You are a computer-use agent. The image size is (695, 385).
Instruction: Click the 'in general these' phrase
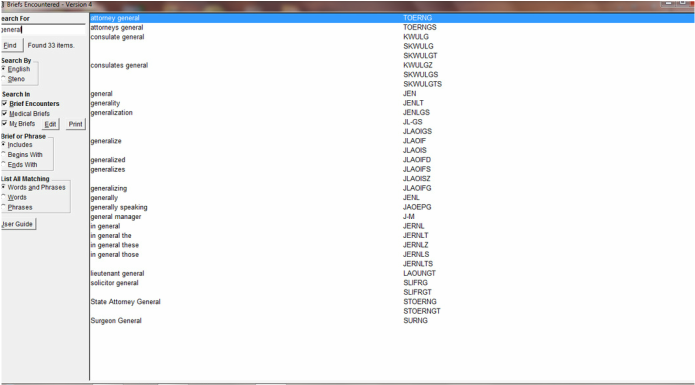(x=114, y=245)
